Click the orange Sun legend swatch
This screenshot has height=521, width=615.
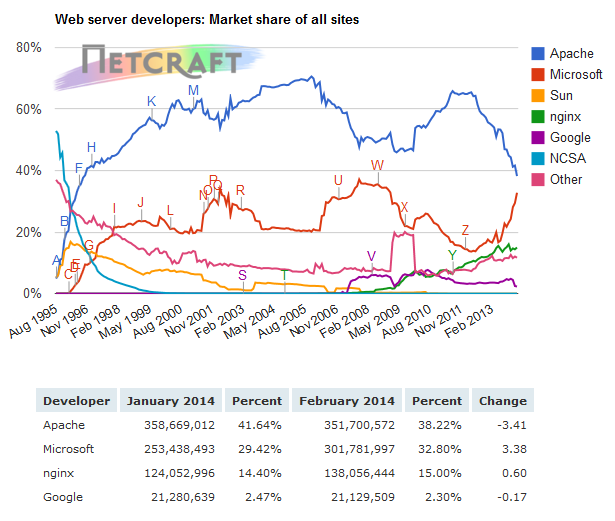click(538, 96)
